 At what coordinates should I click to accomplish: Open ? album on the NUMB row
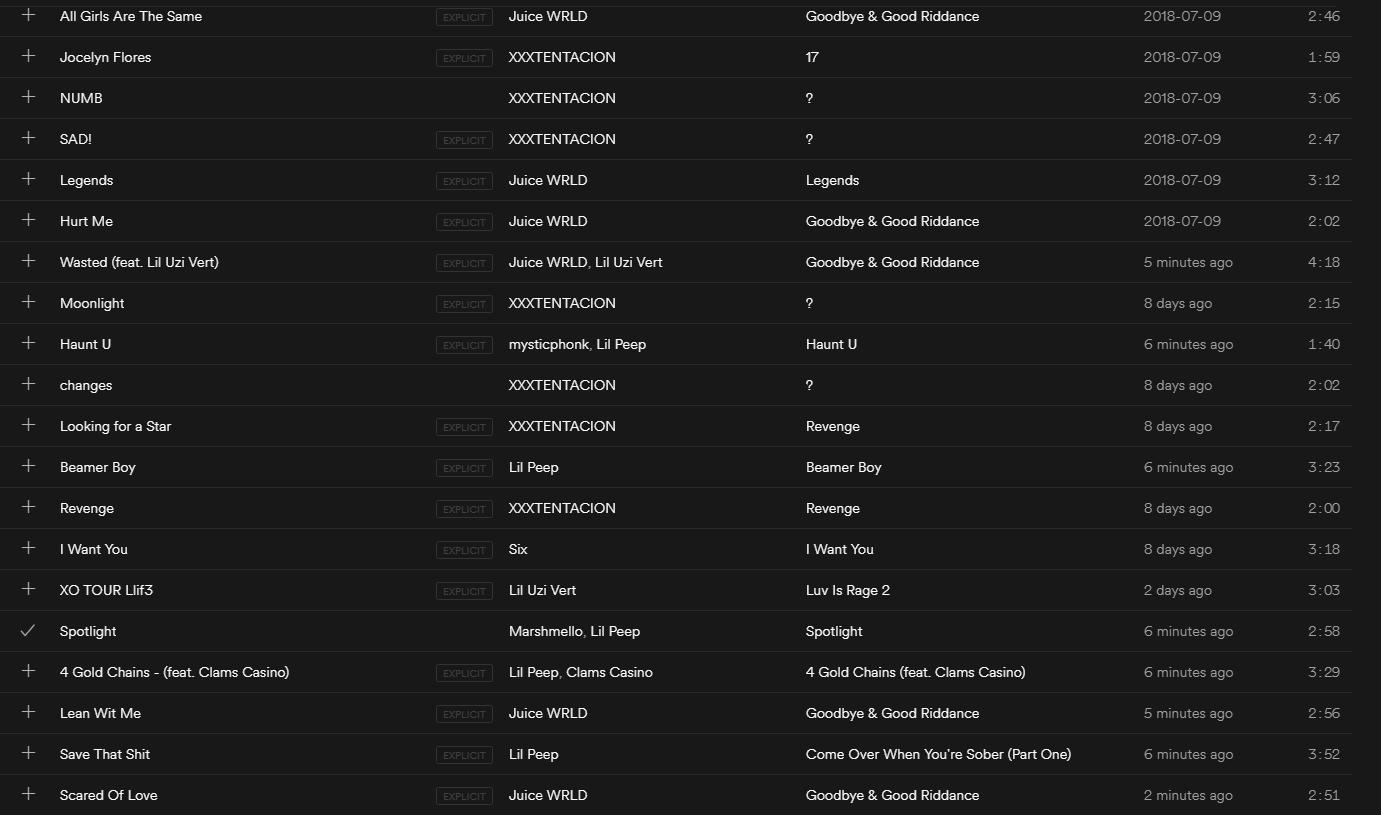coord(809,98)
